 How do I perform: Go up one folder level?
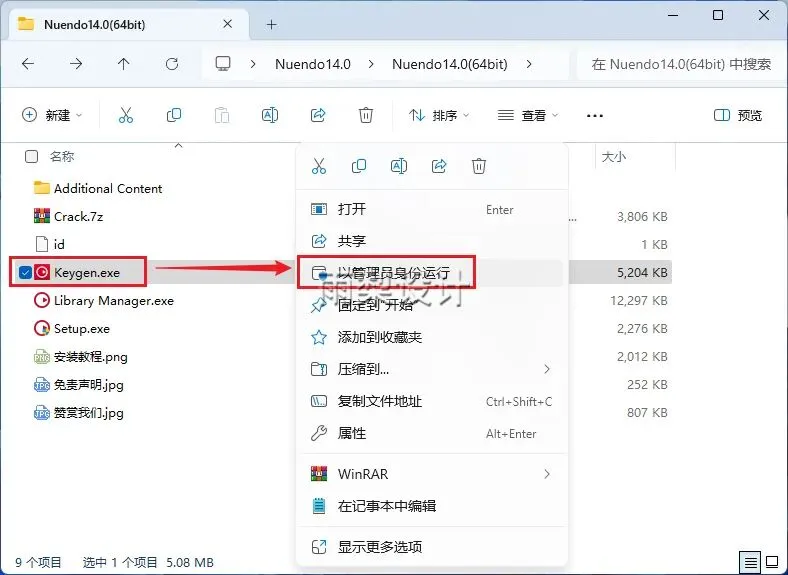124,64
